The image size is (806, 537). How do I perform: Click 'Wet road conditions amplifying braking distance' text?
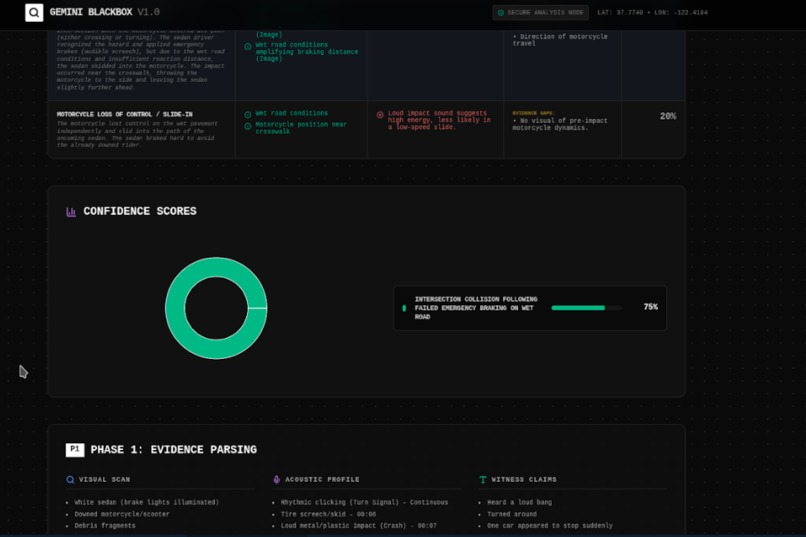click(x=307, y=51)
